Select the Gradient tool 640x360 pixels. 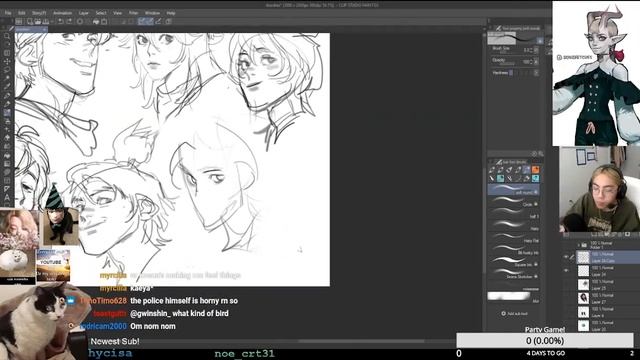pos(7,164)
